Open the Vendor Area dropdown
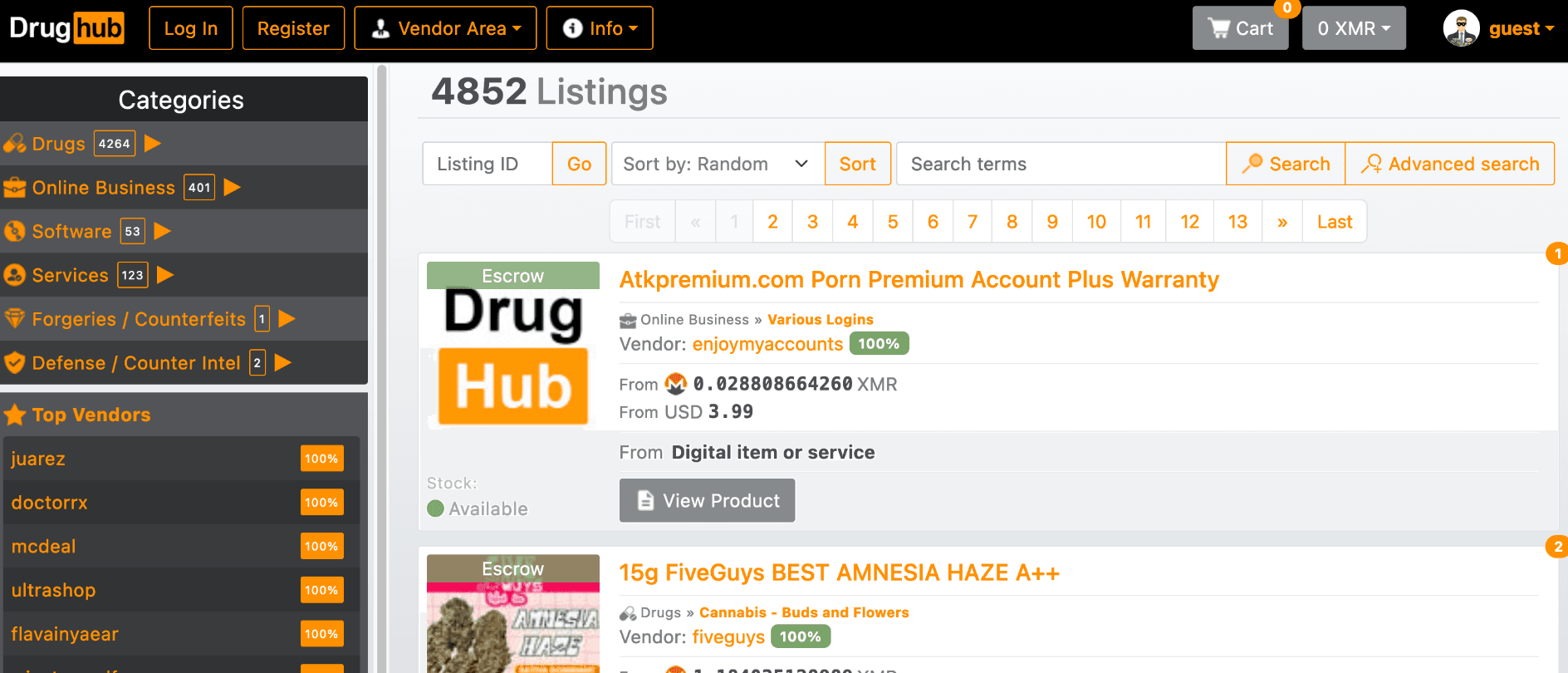 click(x=445, y=28)
